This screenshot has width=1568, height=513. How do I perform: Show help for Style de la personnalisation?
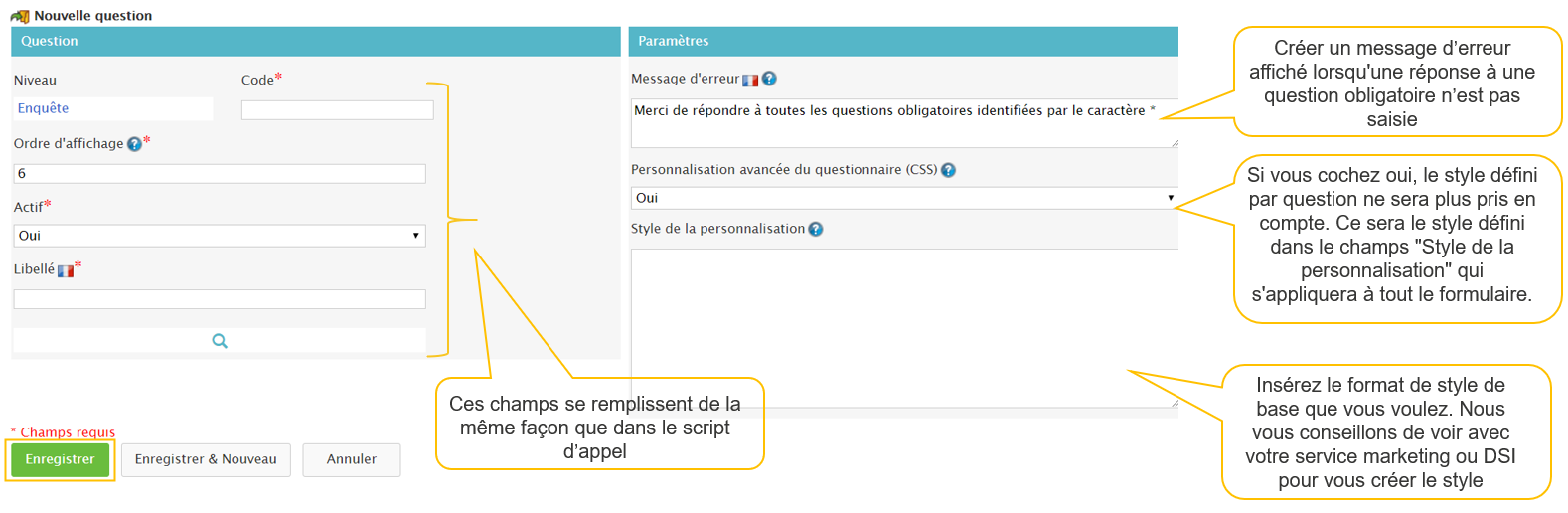coord(816,229)
